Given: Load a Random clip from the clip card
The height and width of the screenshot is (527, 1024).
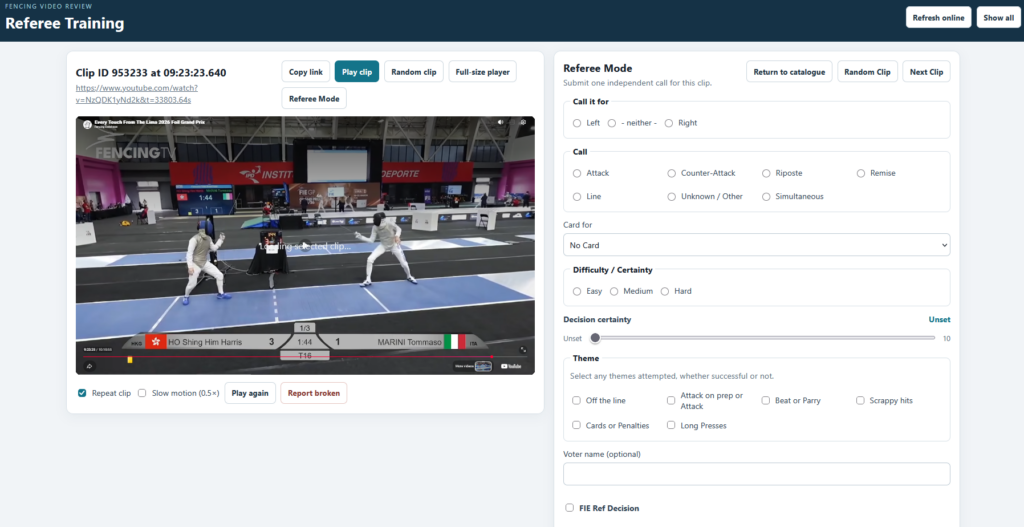Looking at the screenshot, I should [414, 72].
